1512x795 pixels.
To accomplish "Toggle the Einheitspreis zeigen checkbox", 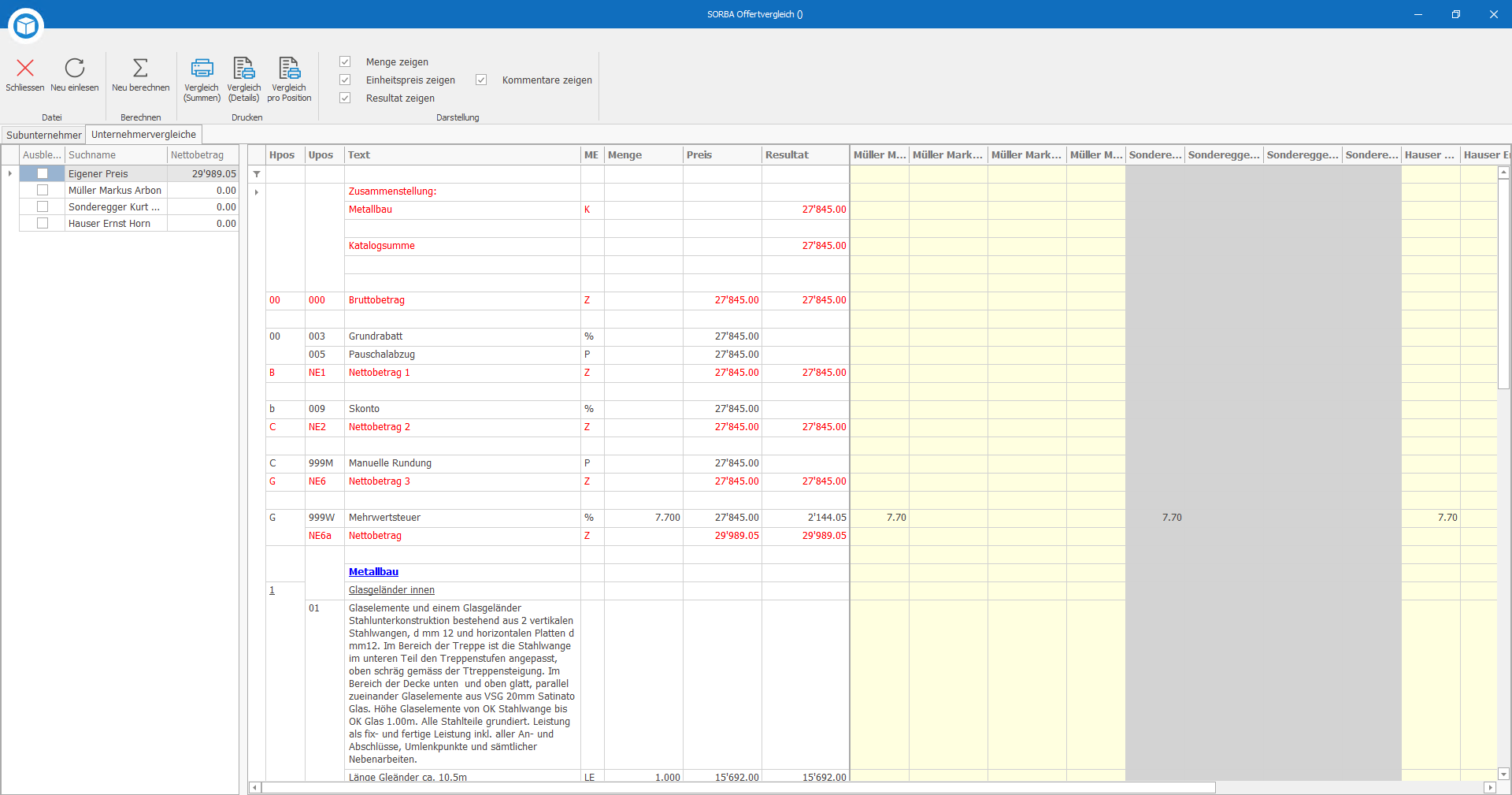I will [x=345, y=80].
